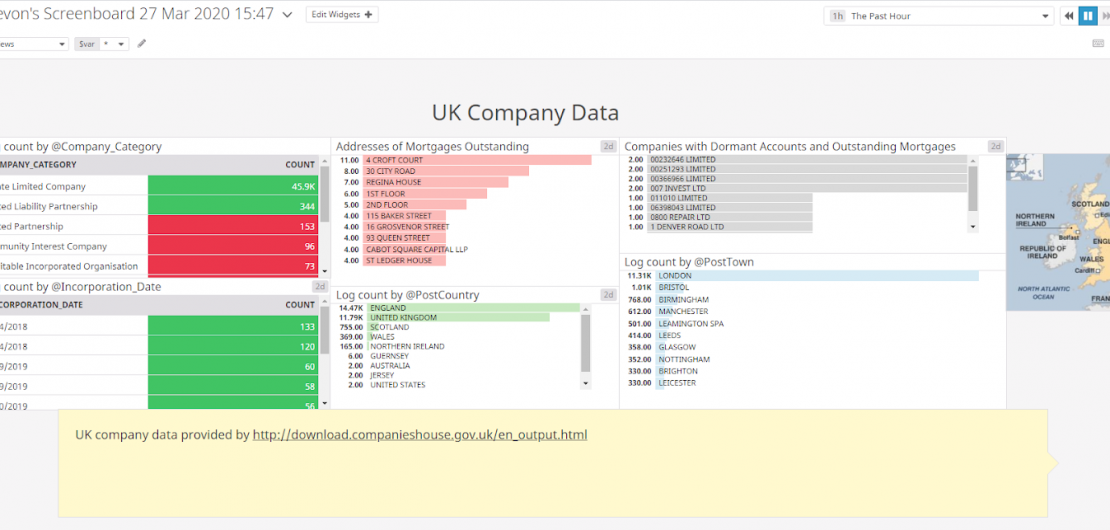Open the companieshouse.gov.uk download link
This screenshot has height=530, width=1110.
pos(420,434)
